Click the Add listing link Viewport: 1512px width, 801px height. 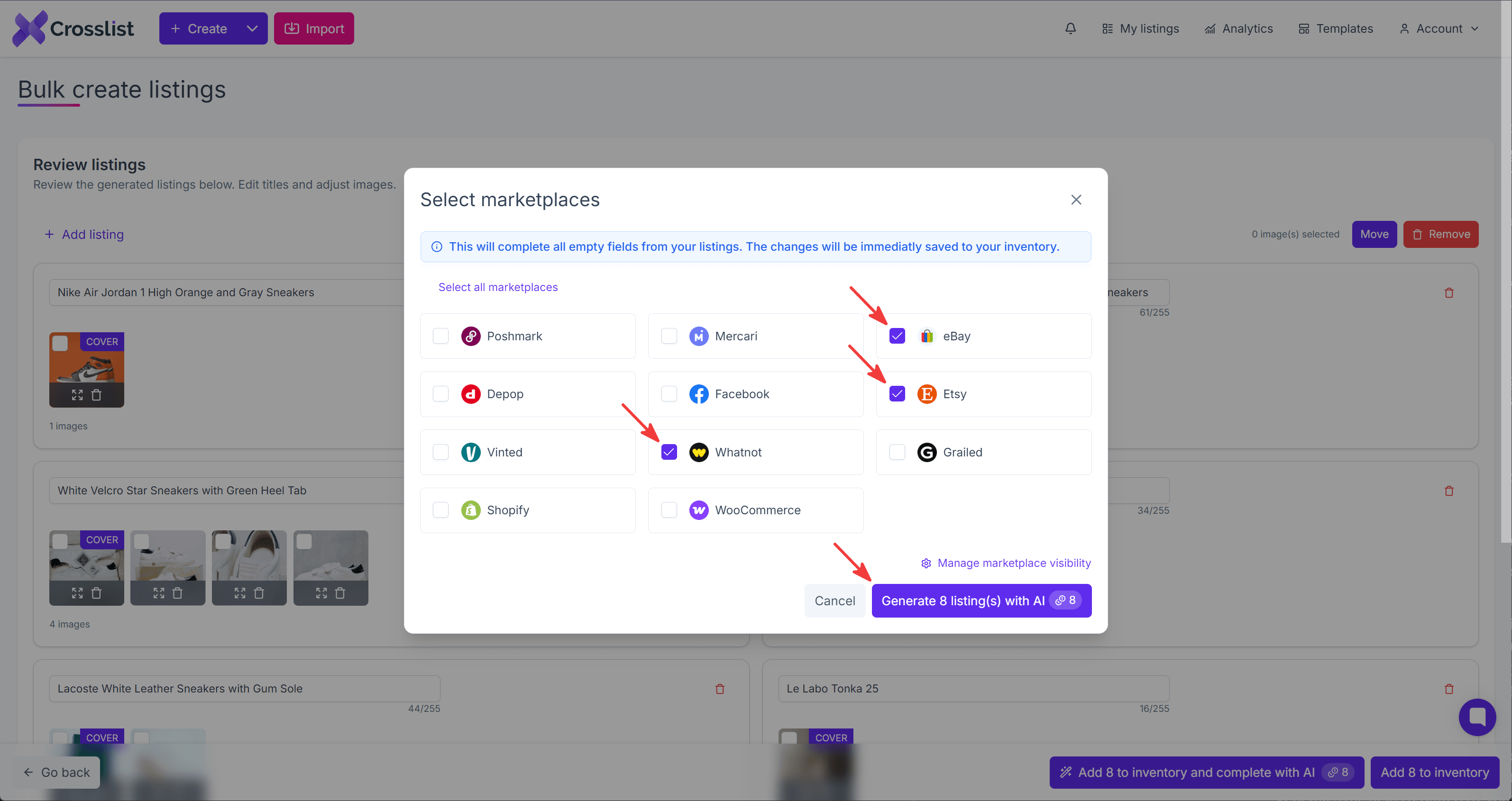click(84, 234)
